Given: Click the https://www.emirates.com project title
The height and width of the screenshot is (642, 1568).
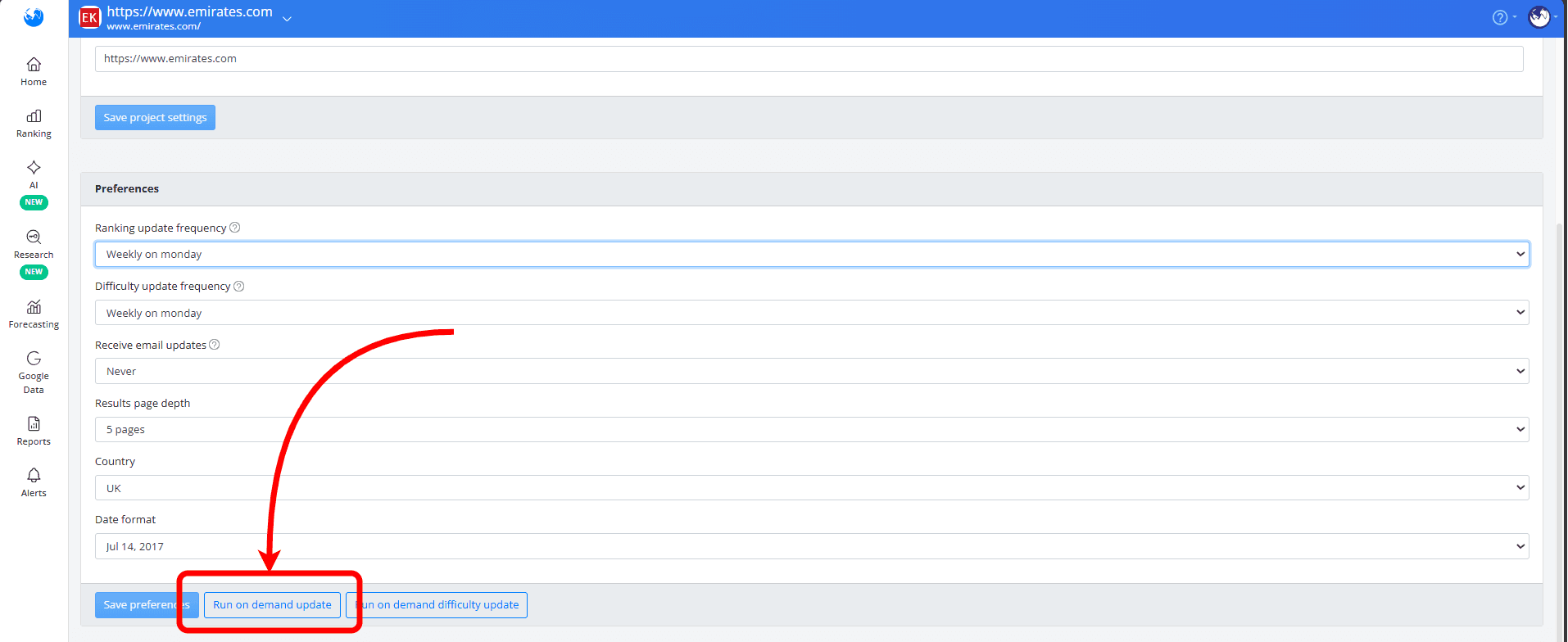Looking at the screenshot, I should coord(189,11).
